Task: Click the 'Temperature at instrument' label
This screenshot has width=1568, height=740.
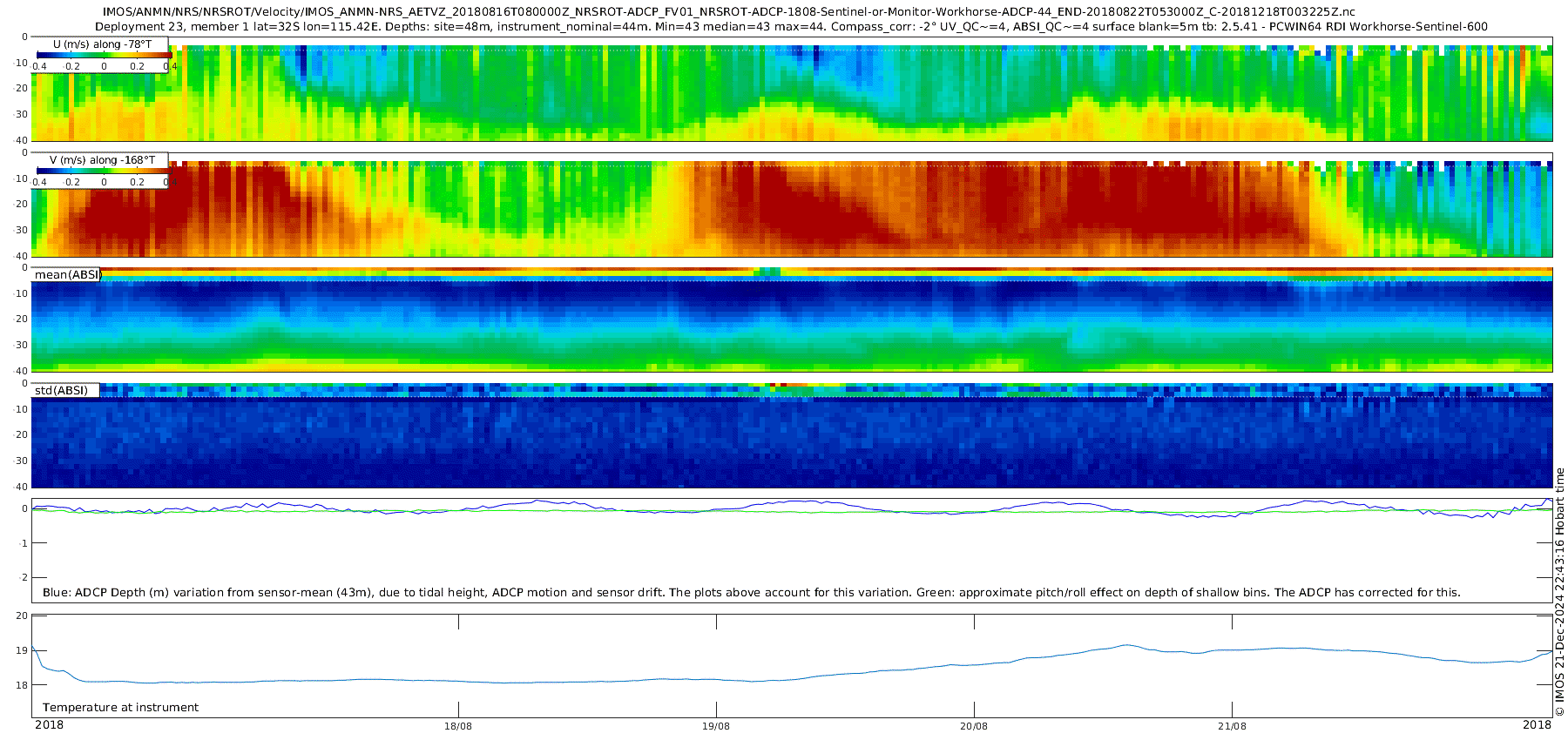Action: pos(120,708)
